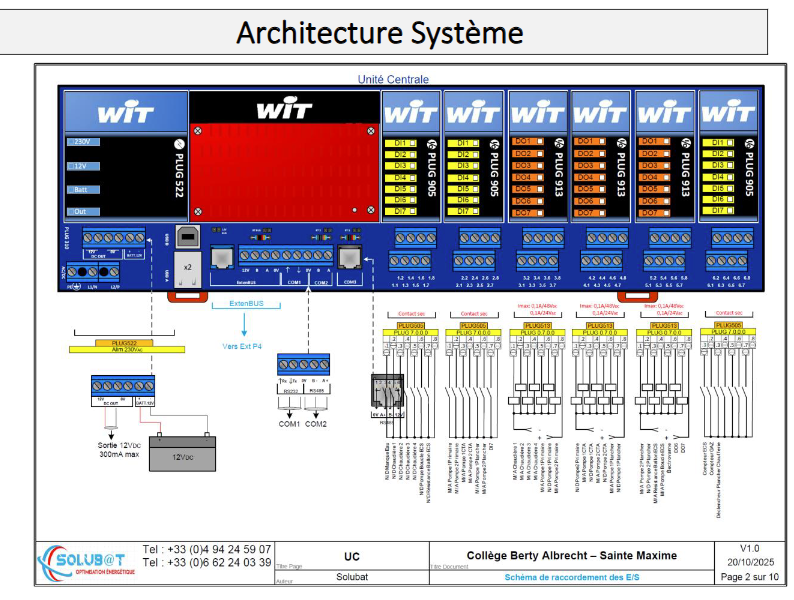Click the date 20/10/2025
Viewport: 794px width, 600px height.
coord(750,563)
